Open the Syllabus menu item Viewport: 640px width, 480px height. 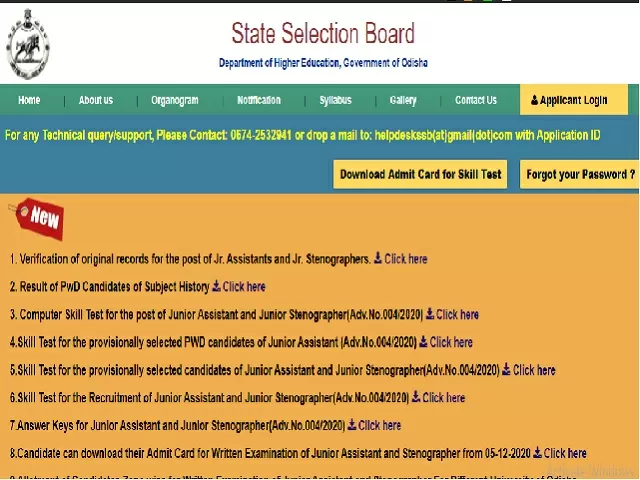click(x=336, y=100)
